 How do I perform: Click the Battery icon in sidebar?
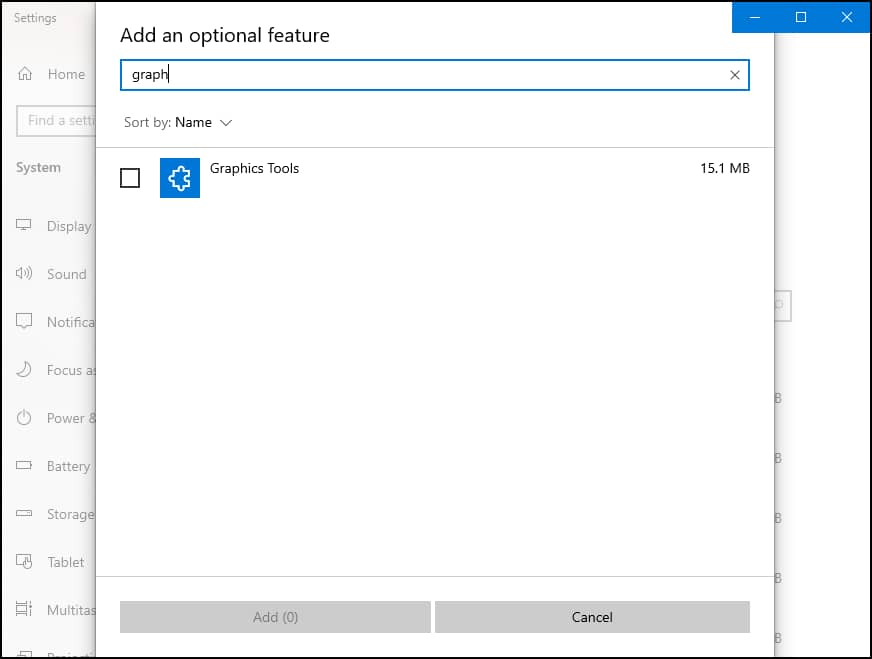(24, 465)
